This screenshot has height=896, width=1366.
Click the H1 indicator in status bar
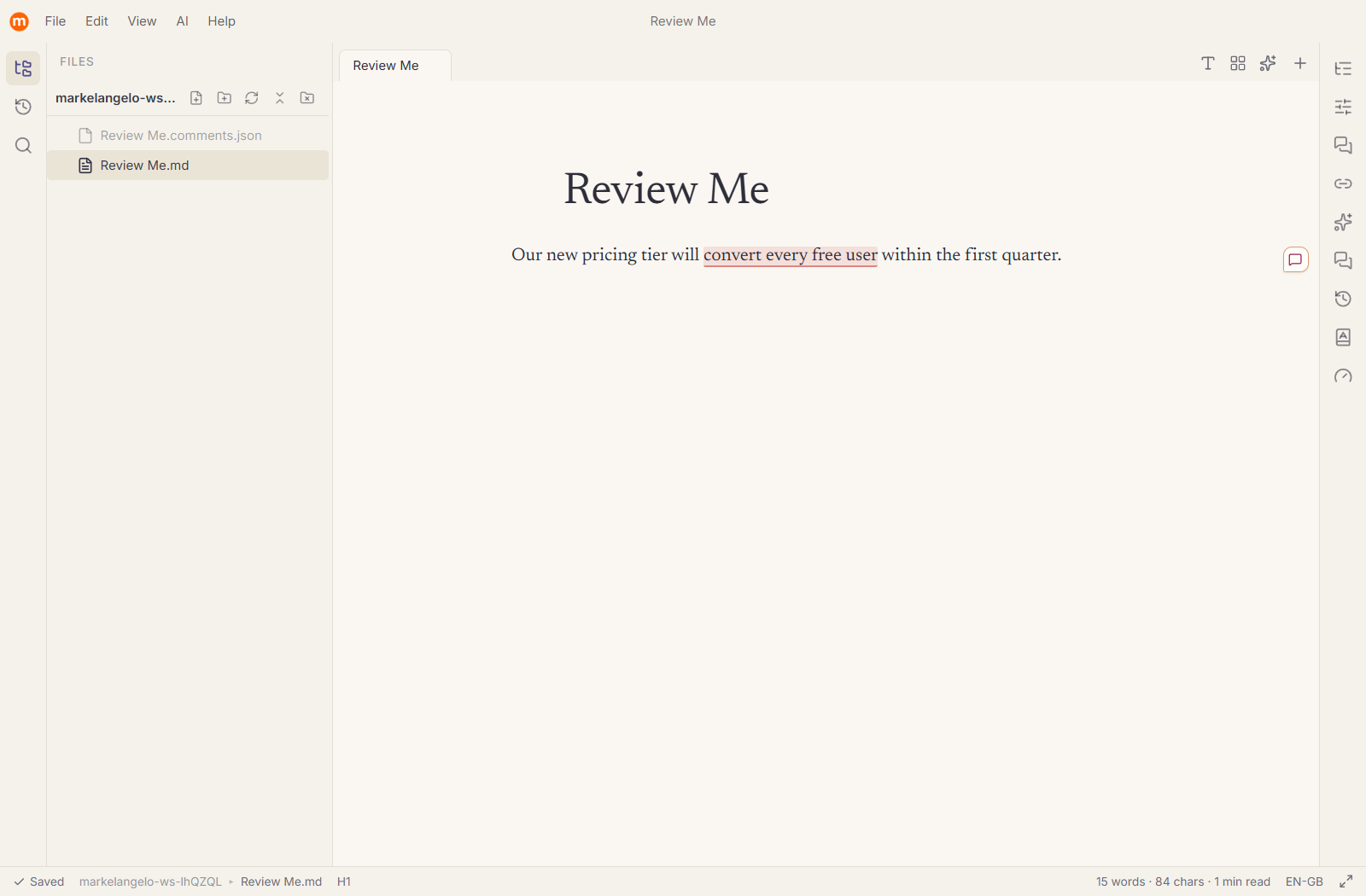click(344, 881)
